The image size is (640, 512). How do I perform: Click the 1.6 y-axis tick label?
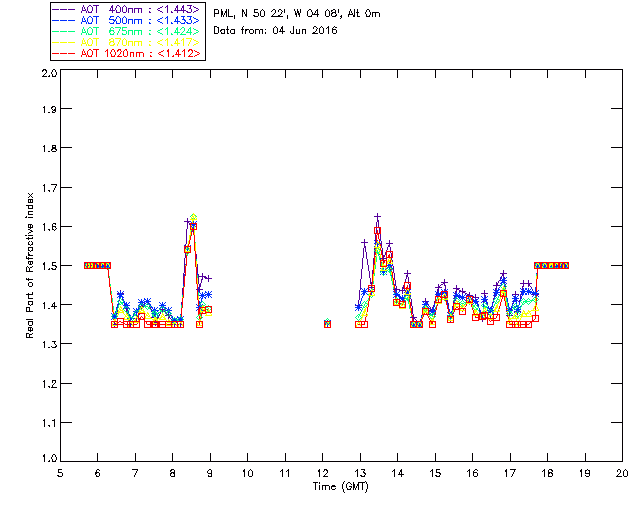pyautogui.click(x=49, y=227)
